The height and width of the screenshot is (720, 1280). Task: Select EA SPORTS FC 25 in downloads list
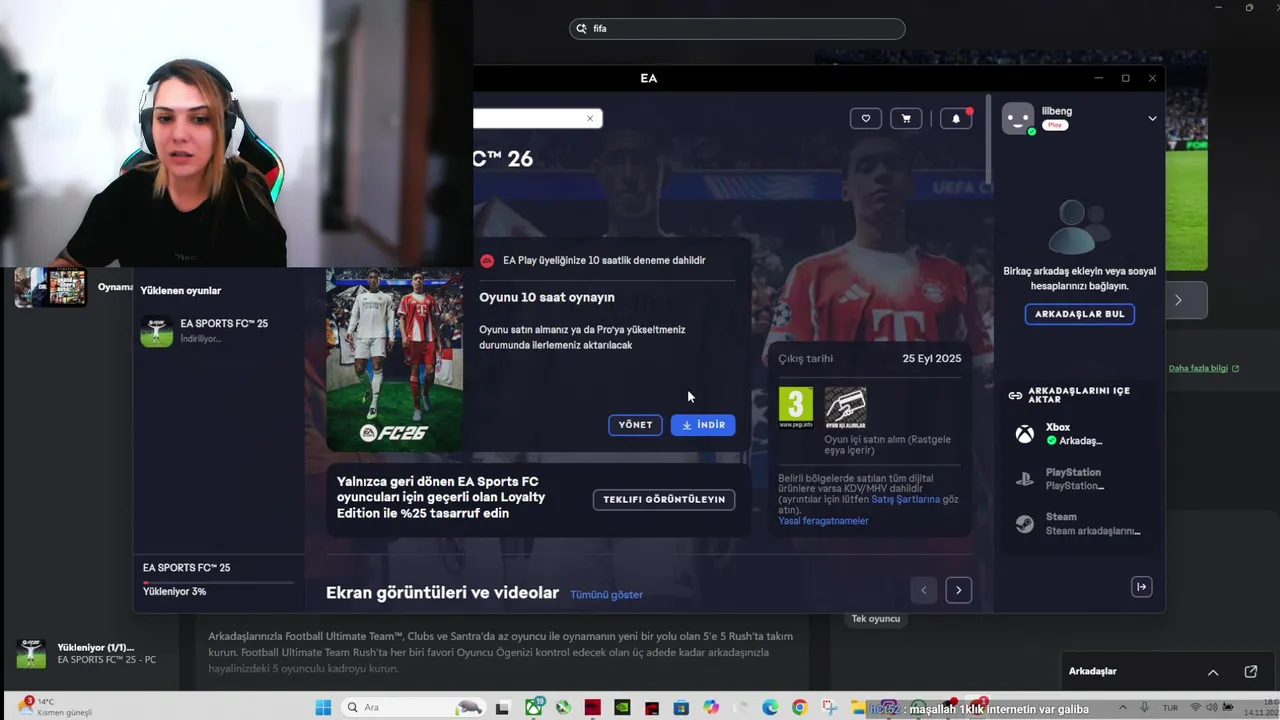tap(219, 331)
